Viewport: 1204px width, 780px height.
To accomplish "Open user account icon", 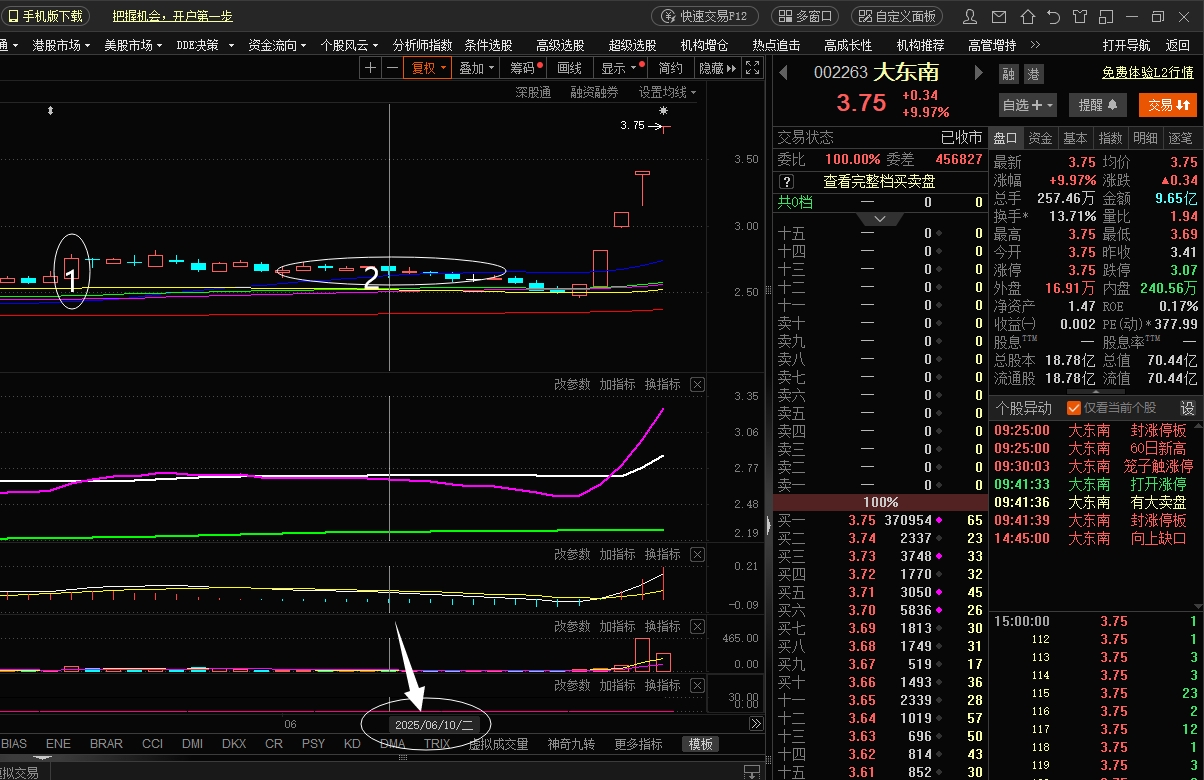I will pos(970,16).
